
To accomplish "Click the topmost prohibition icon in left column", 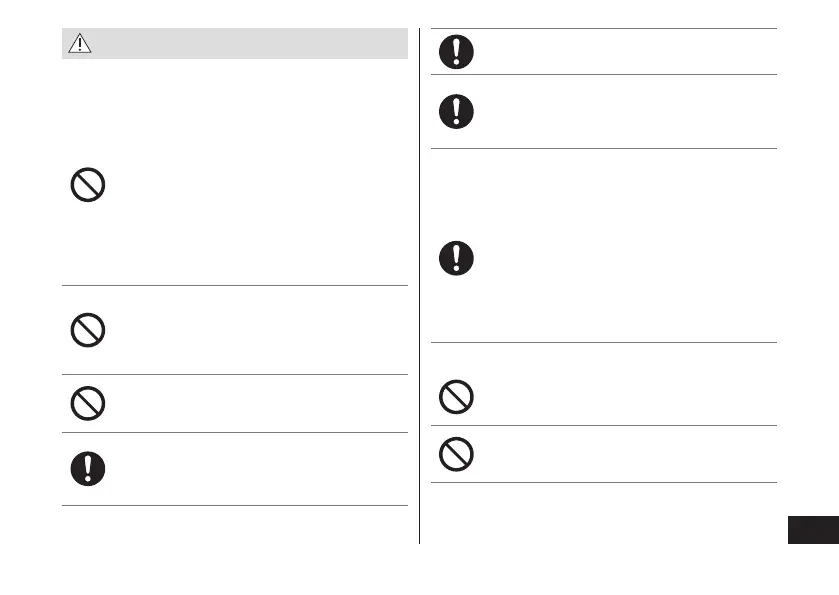I will click(x=89, y=184).
